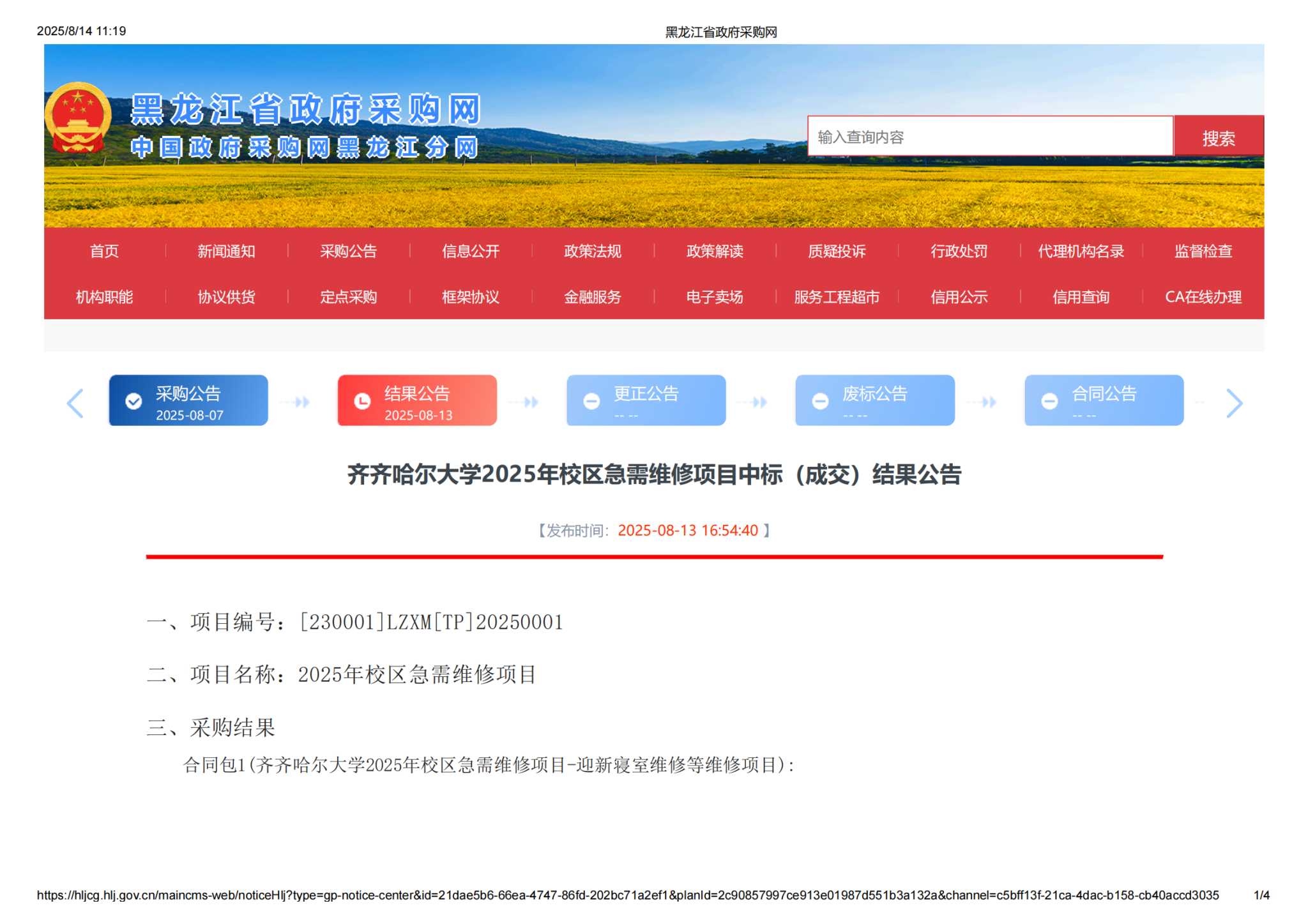
Task: Click minus icon on 废标公告 step
Action: 820,401
